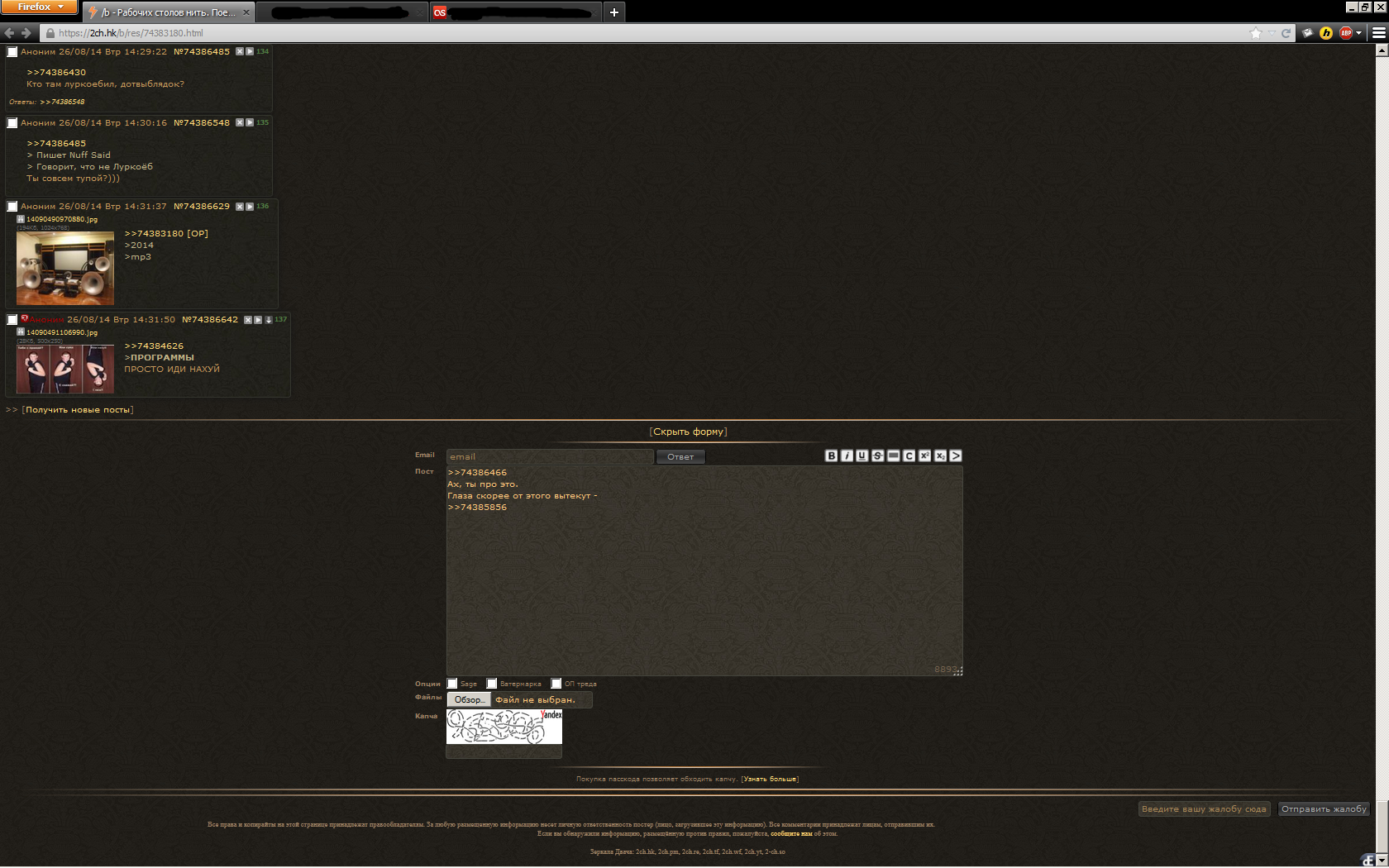Image resolution: width=1389 pixels, height=868 pixels.
Task: Open reply link >>74386548 under post №74386485
Action: pos(62,102)
